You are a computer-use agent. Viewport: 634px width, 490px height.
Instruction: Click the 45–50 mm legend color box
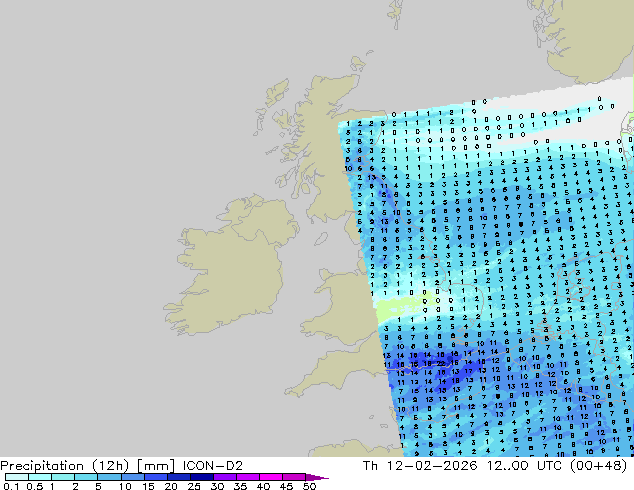tap(294, 477)
